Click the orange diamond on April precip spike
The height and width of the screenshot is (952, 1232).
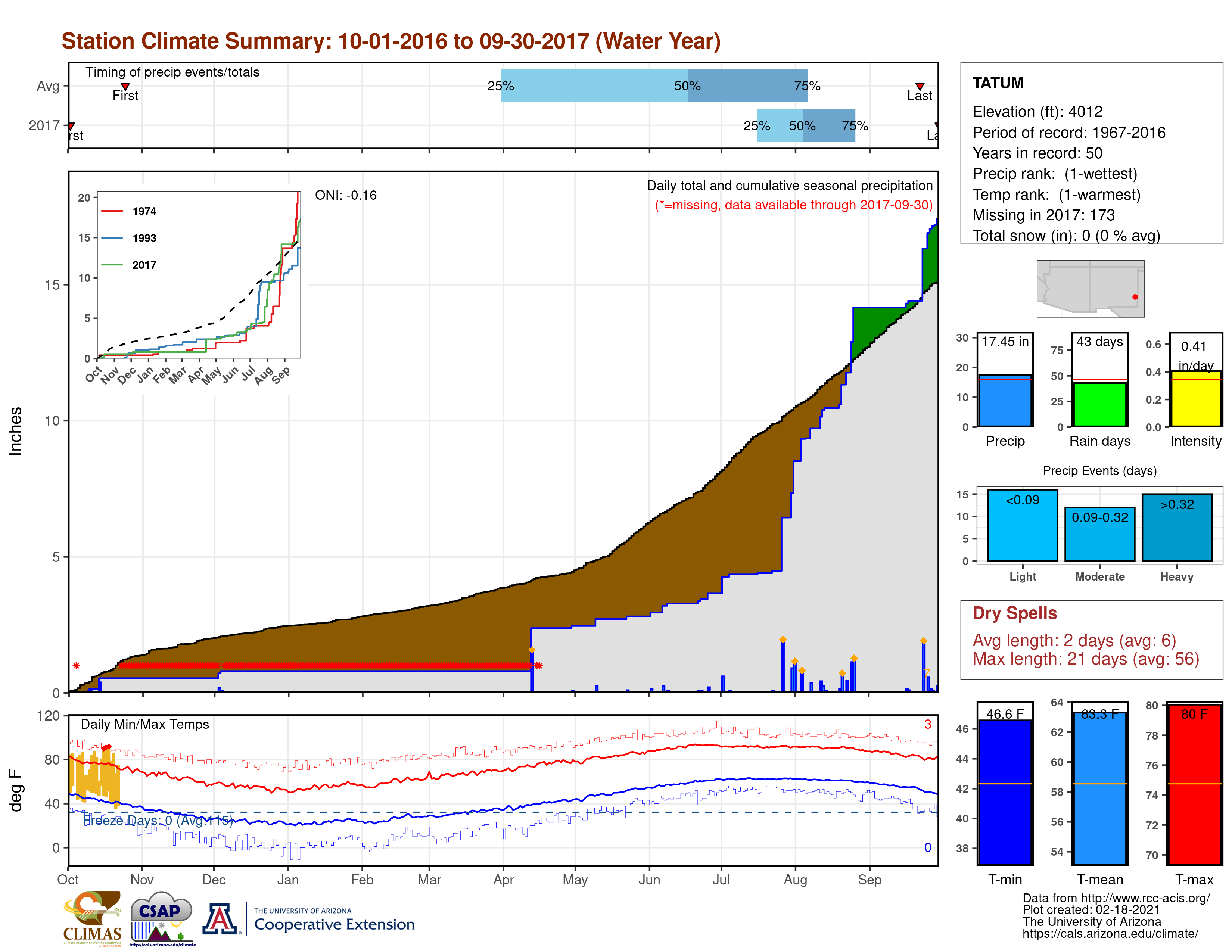coord(531,650)
